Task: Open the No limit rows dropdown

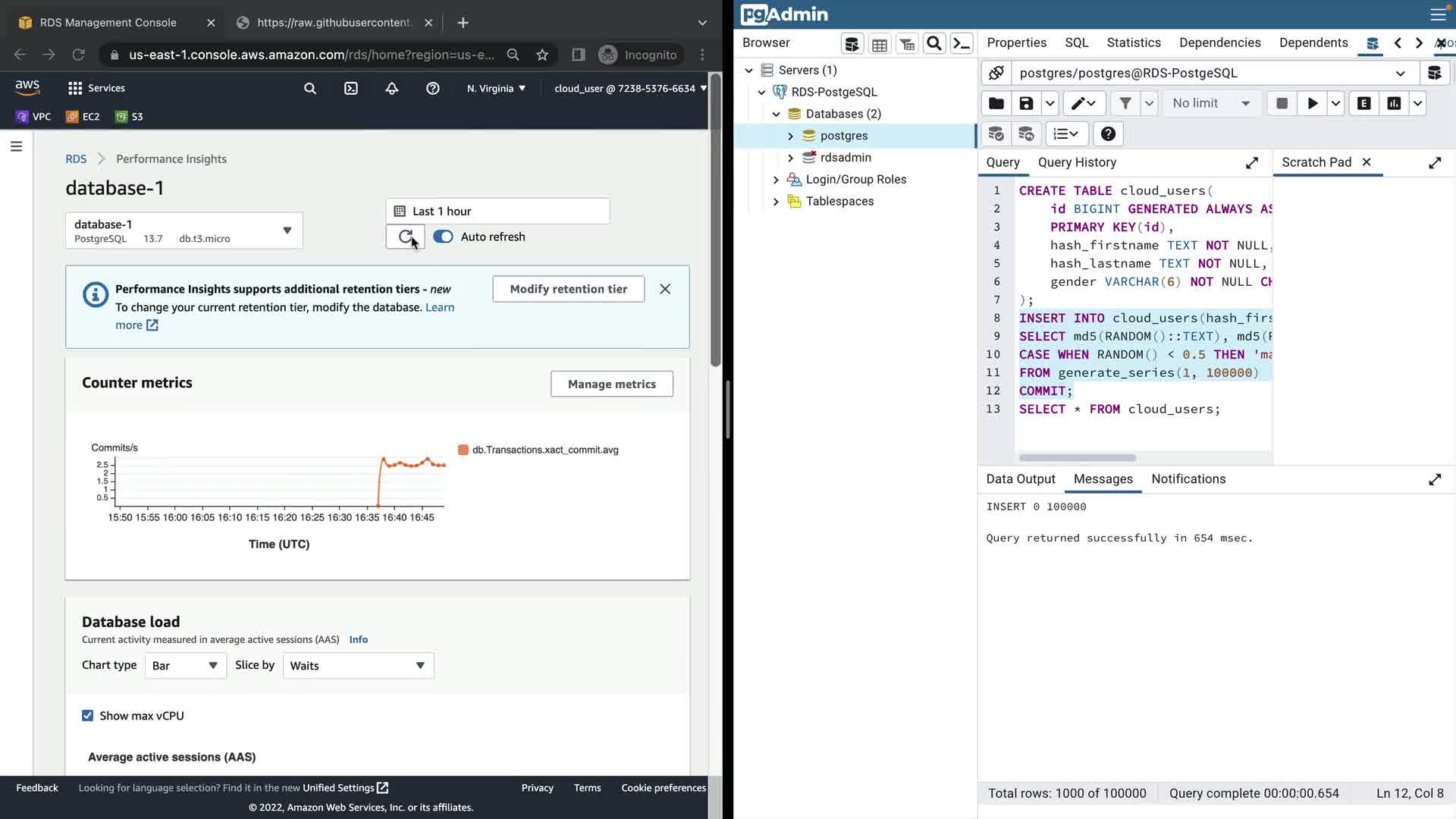Action: [1211, 104]
